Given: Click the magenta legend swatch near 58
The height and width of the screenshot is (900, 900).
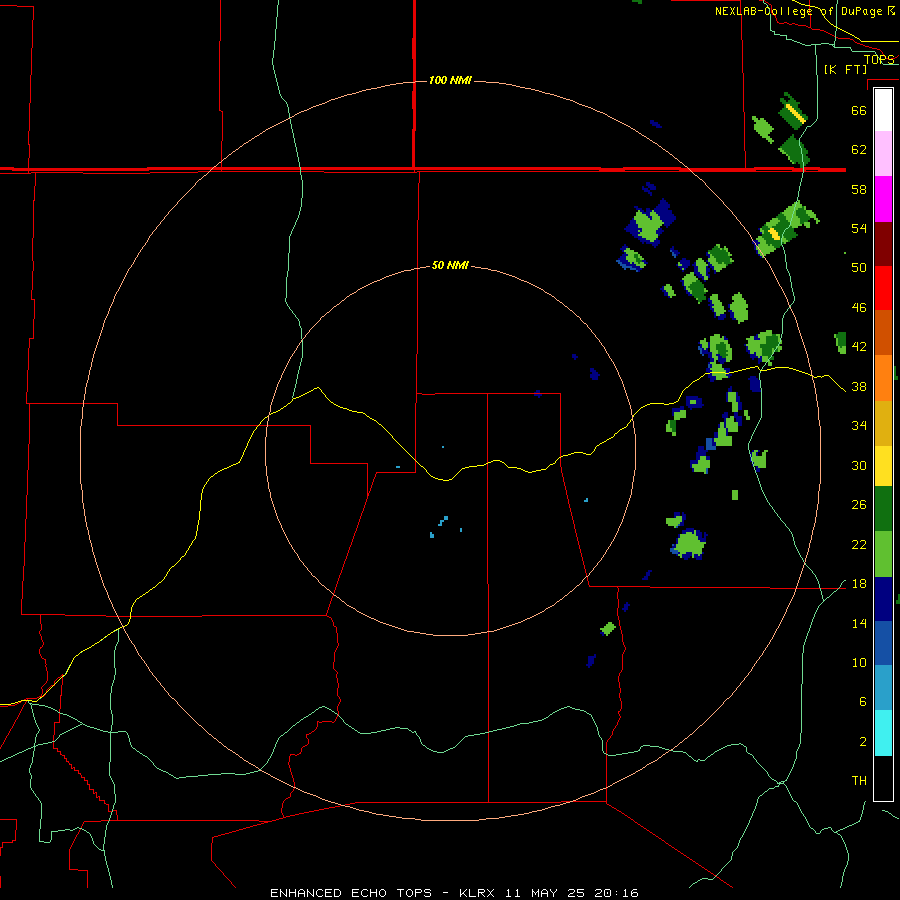Looking at the screenshot, I should point(883,199).
